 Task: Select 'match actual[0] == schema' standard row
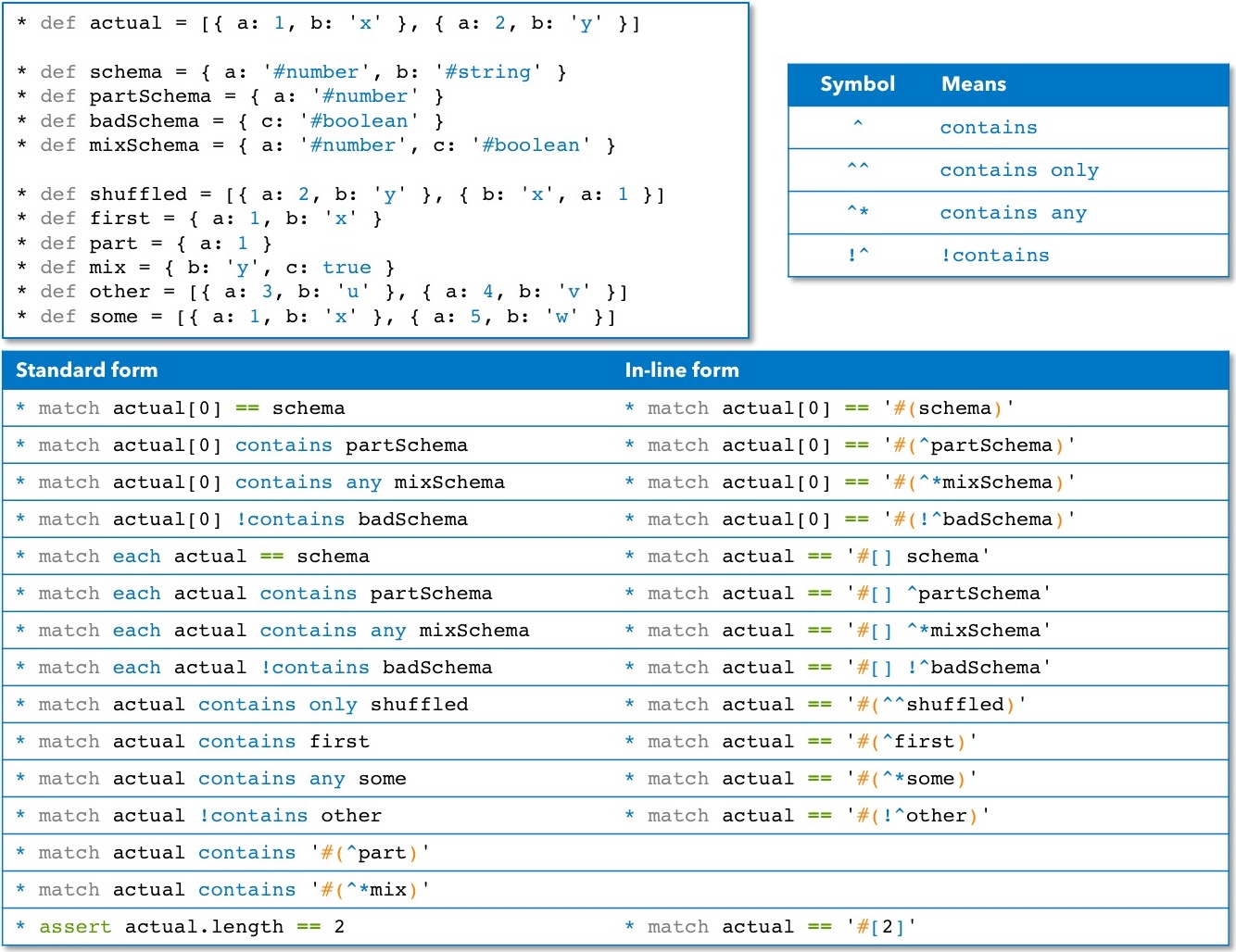point(181,408)
